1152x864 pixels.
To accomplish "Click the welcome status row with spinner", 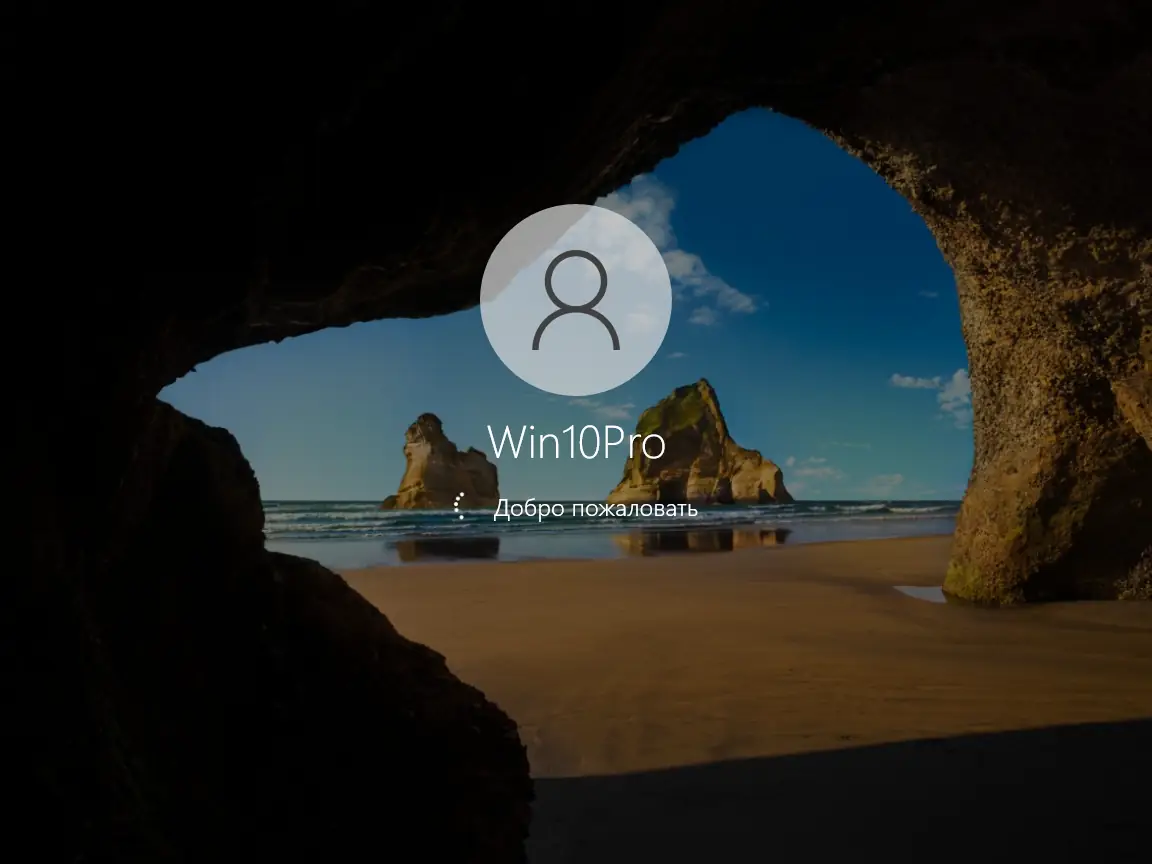I will click(578, 507).
